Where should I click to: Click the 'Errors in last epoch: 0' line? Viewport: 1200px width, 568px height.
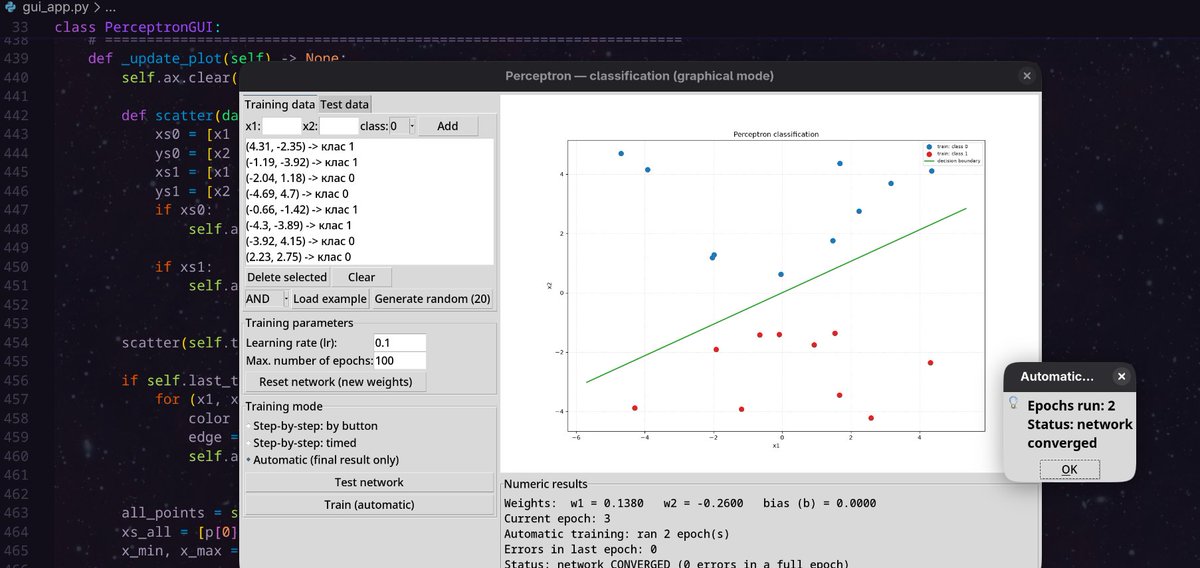click(580, 549)
